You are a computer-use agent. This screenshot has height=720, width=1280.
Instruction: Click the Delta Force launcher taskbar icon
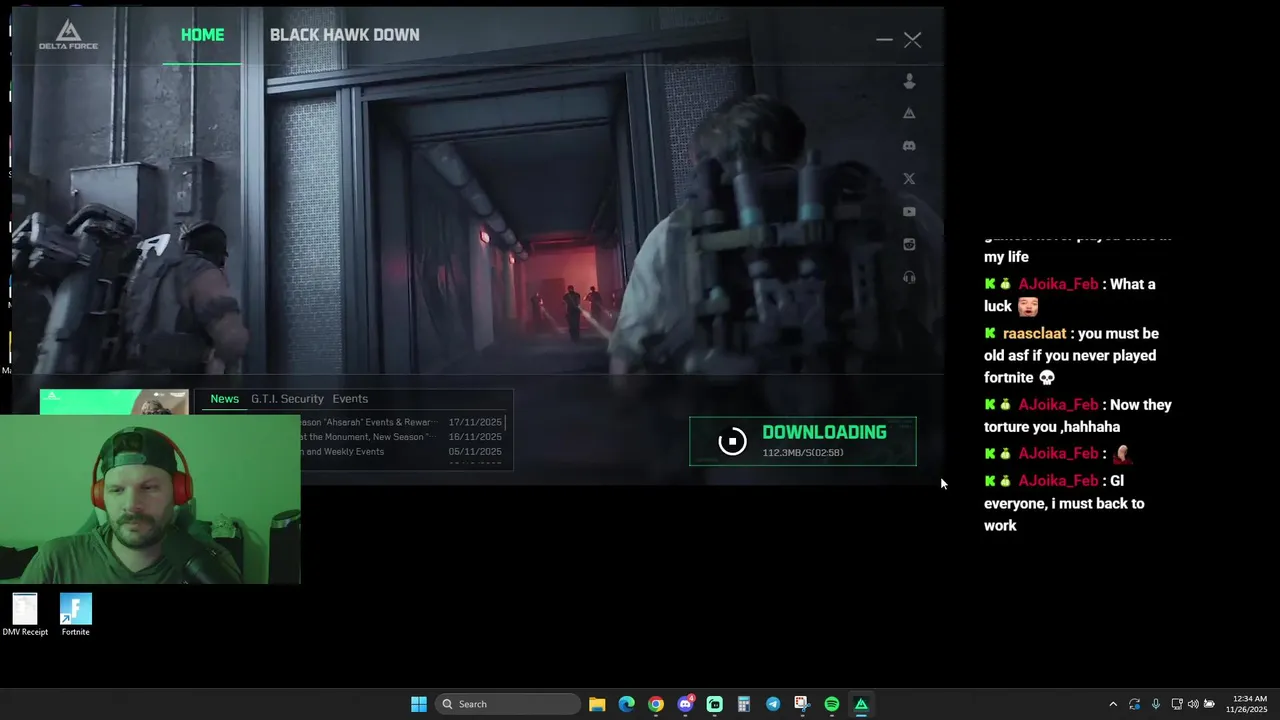[861, 704]
